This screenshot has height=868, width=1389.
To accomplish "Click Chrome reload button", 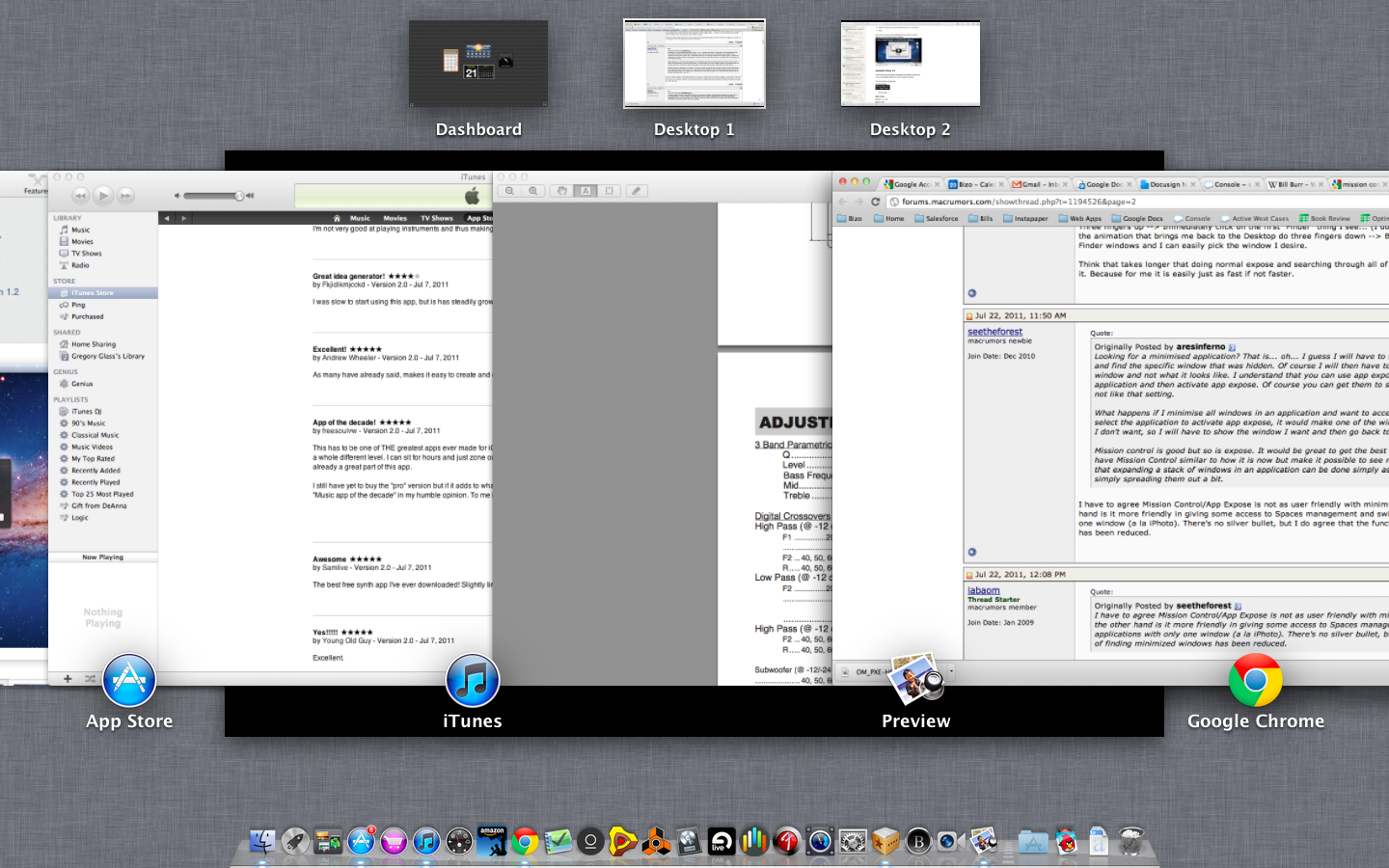I will [875, 202].
